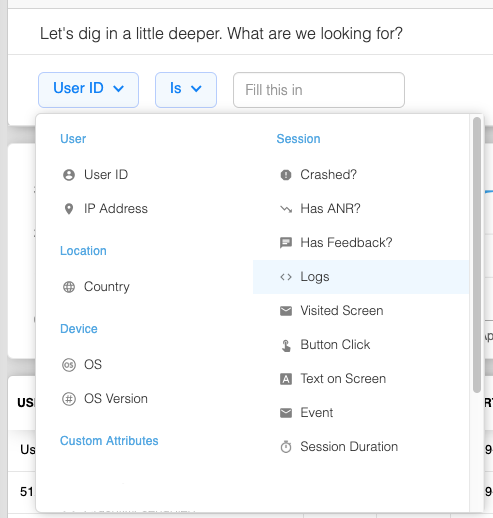Click the circular OS icon
The width and height of the screenshot is (493, 518).
(69, 365)
